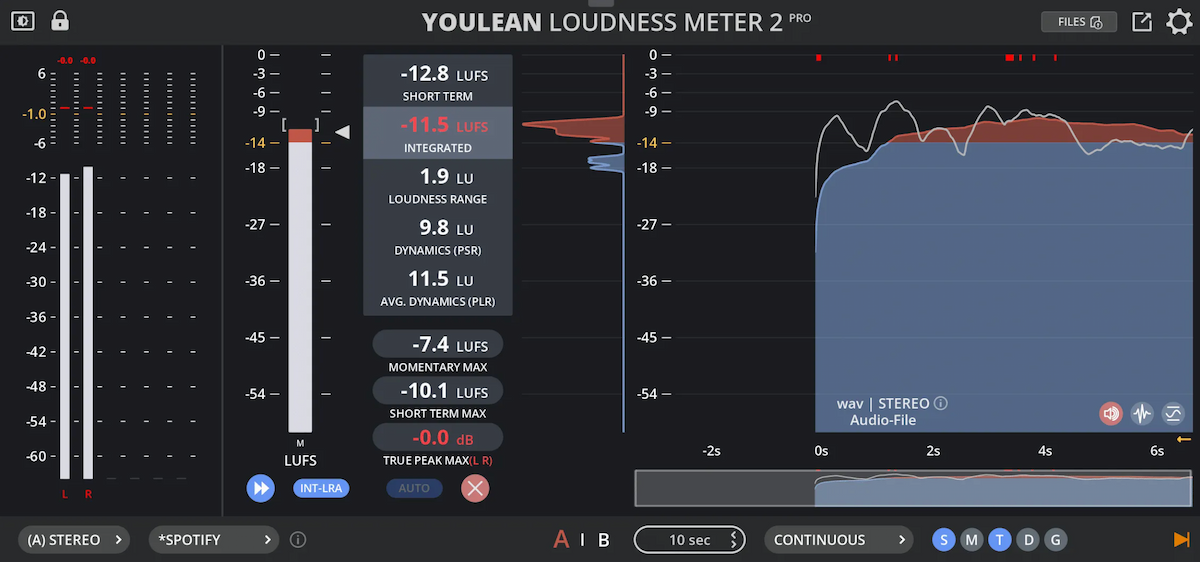The image size is (1200, 562).
Task: Reset measurements with red X button
Action: (x=475, y=488)
